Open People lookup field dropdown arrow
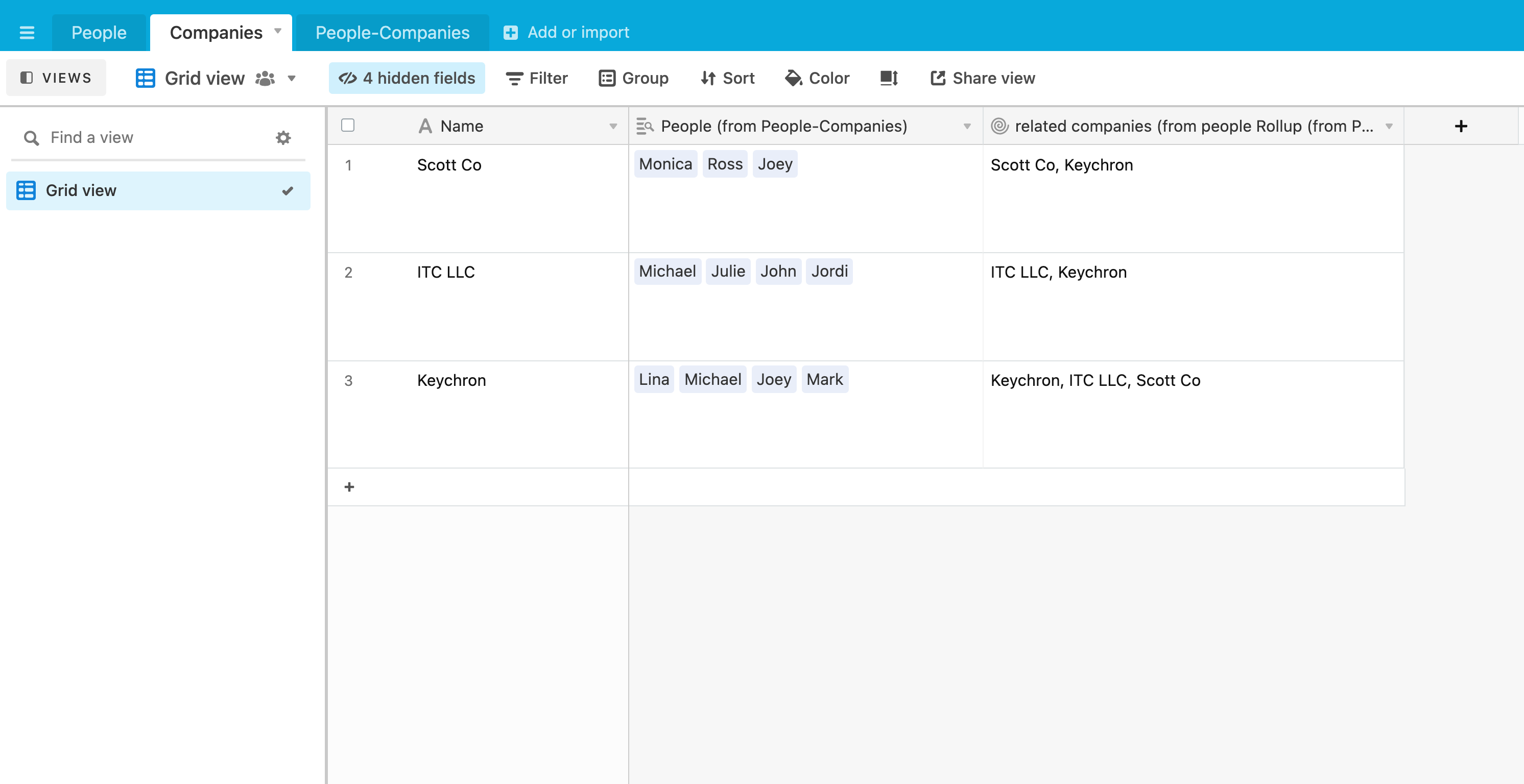Screen dimensions: 1524x784 pos(967,127)
